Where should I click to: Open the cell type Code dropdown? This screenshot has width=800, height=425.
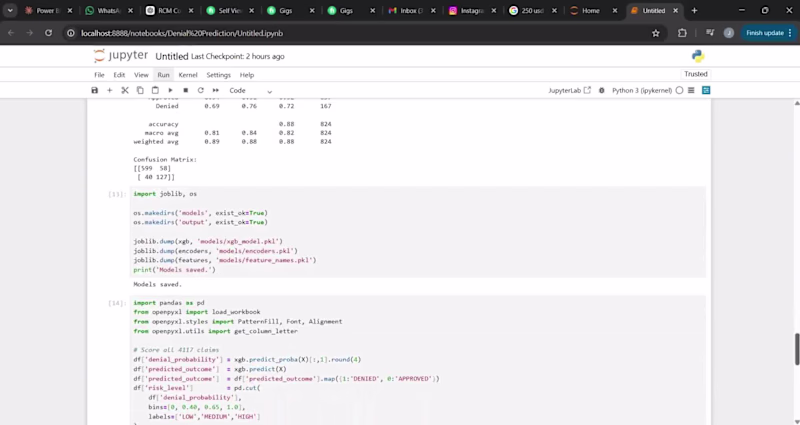250,90
